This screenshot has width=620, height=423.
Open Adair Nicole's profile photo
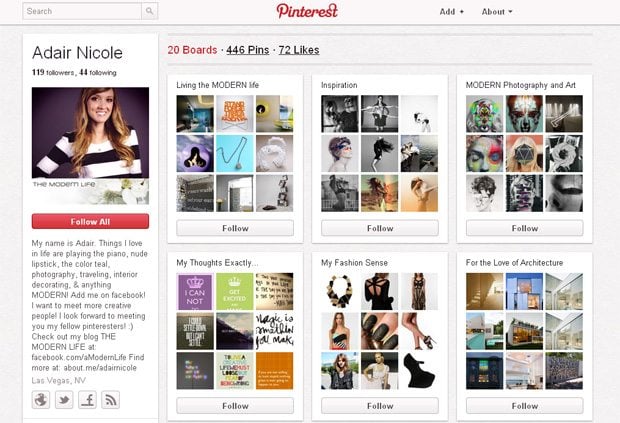(90, 139)
